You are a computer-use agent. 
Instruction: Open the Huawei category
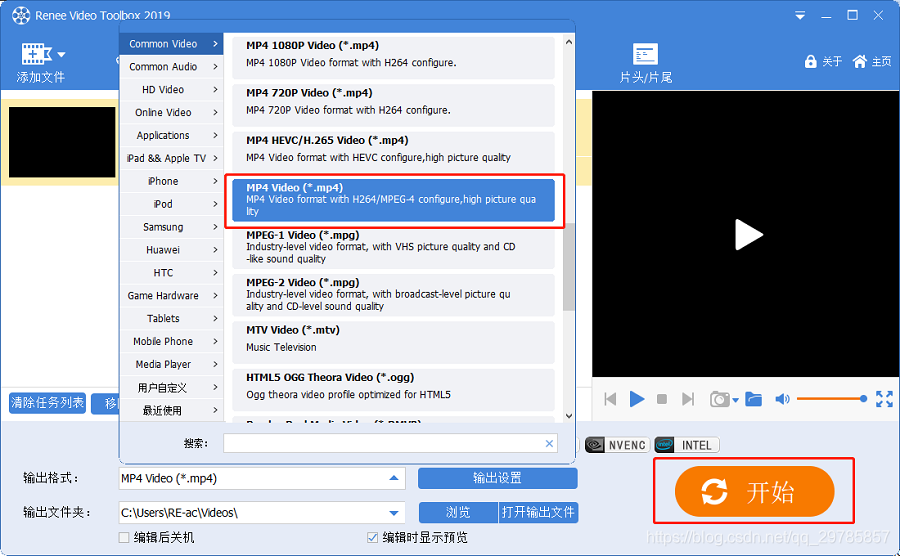172,250
